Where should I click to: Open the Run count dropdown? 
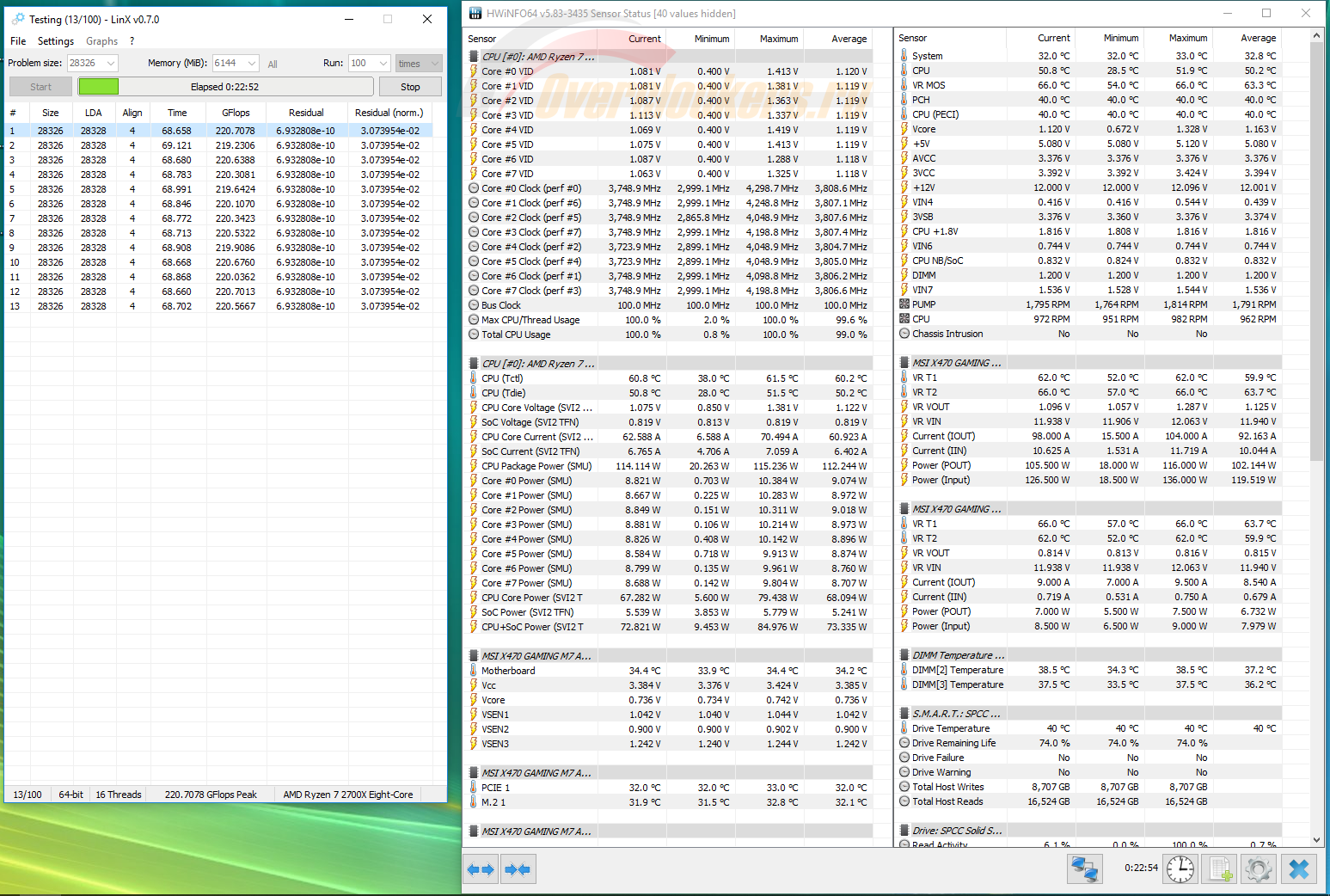pos(383,64)
